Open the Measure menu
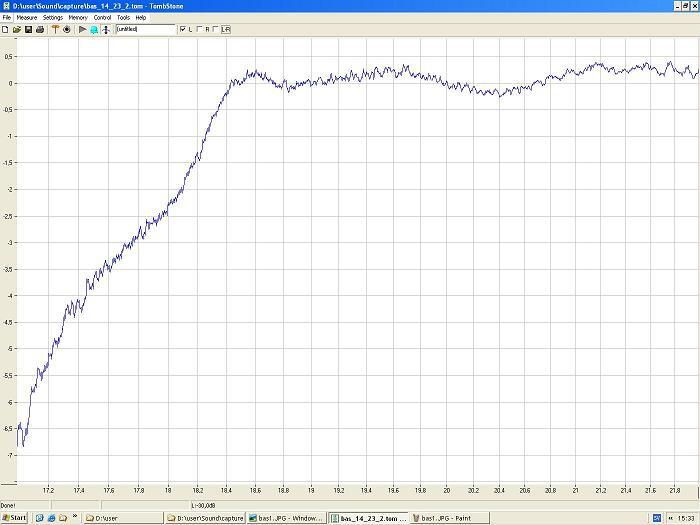Viewport: 700px width, 525px height. click(27, 17)
